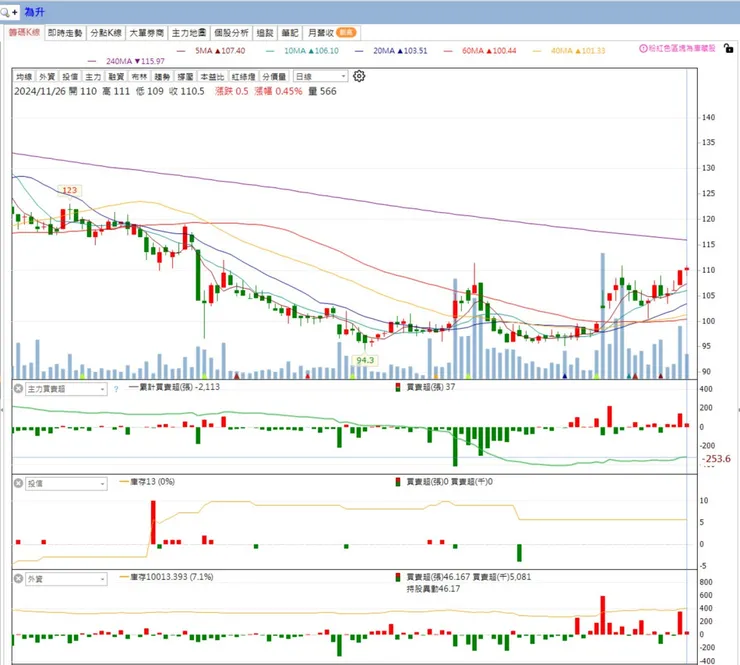
Task: Open the 投信 panel dropdown
Action: (66, 484)
